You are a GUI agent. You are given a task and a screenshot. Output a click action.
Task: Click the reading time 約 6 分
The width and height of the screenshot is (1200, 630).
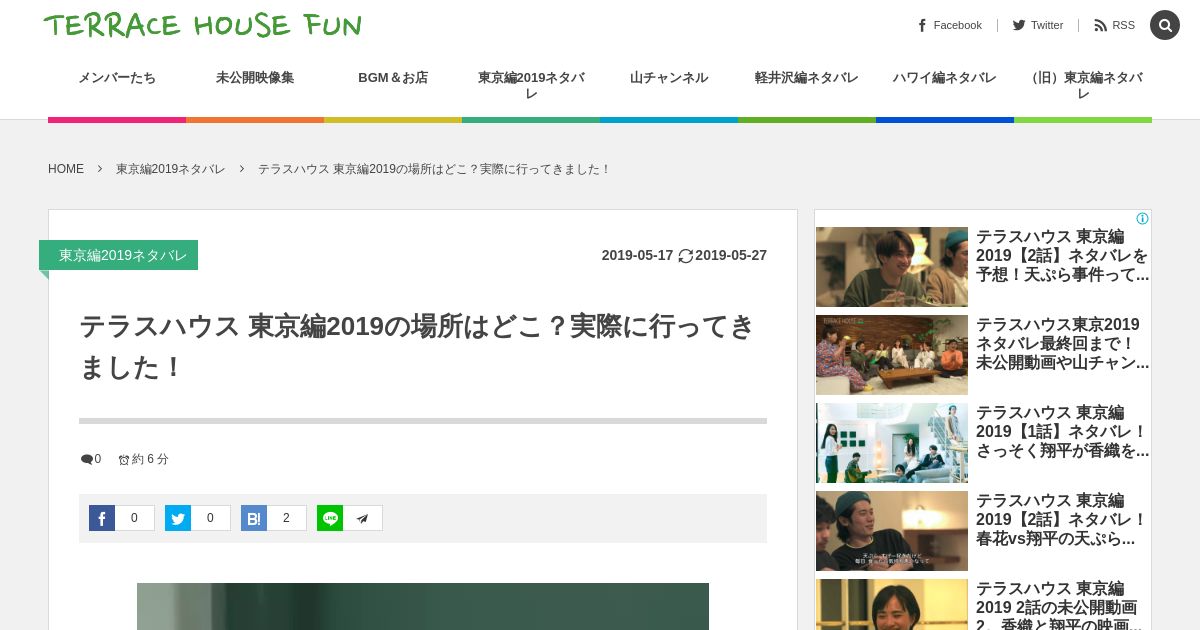[x=150, y=460]
